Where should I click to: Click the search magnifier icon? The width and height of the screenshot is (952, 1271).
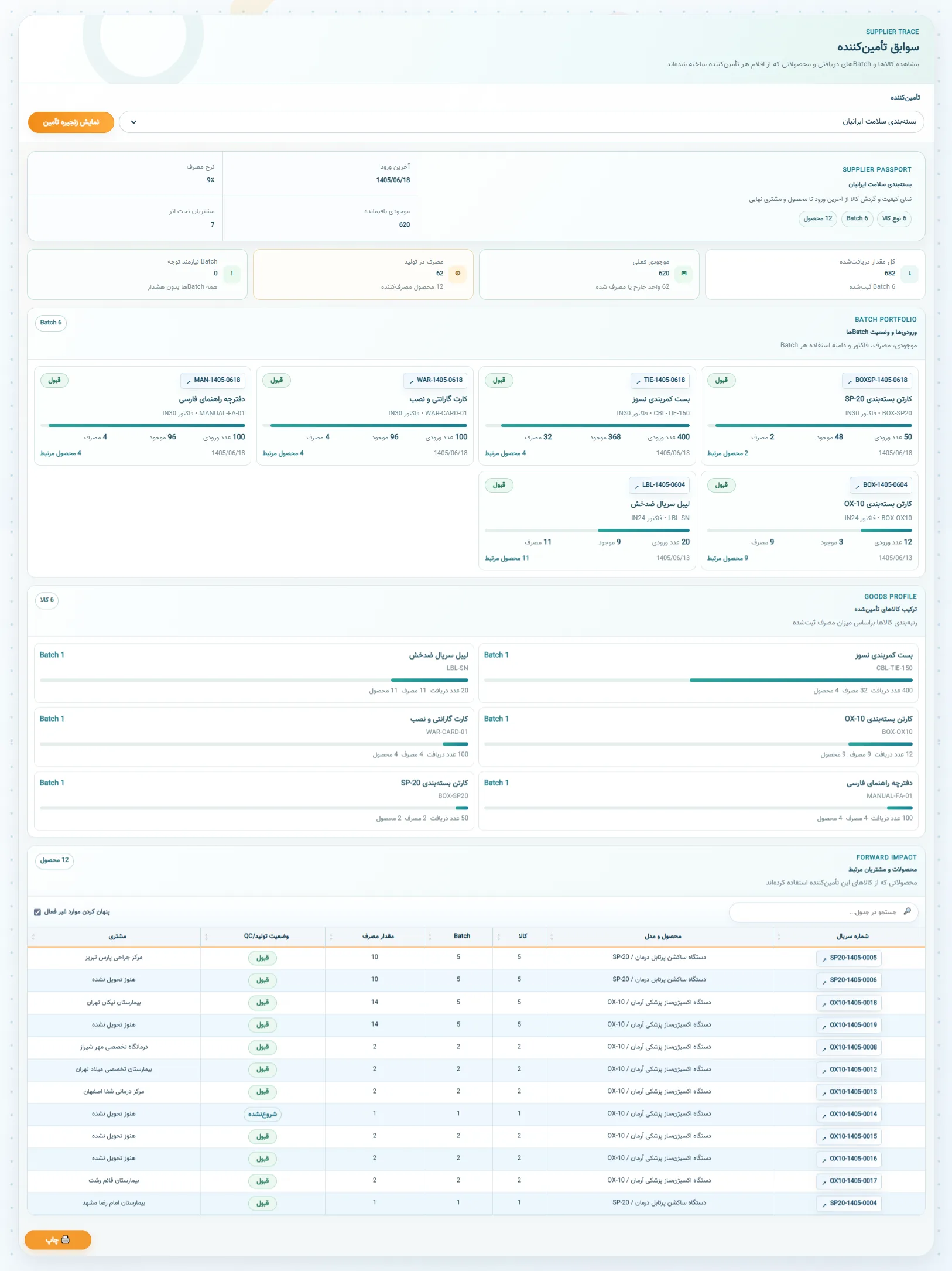click(x=908, y=911)
